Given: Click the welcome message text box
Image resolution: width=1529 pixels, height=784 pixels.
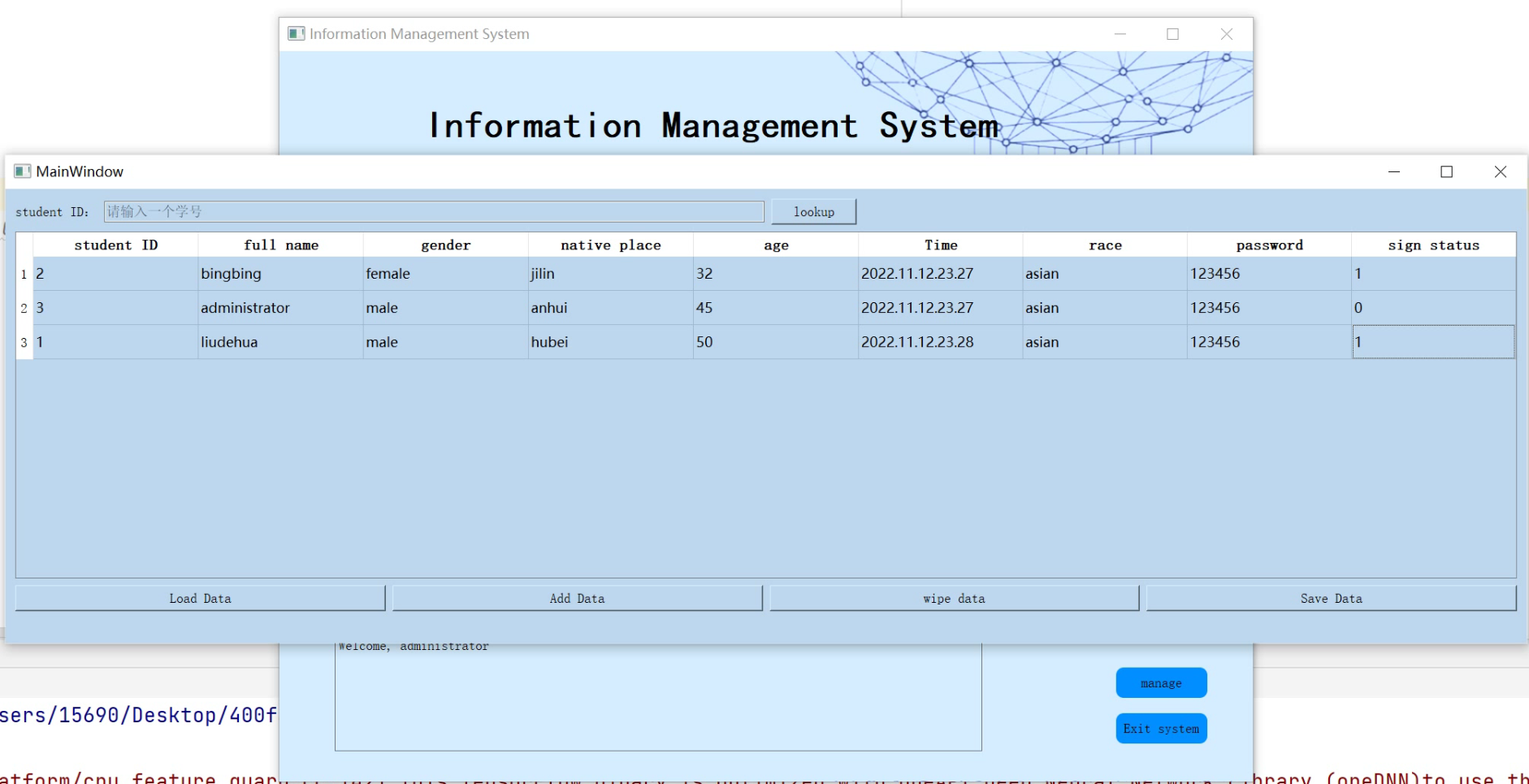Looking at the screenshot, I should tap(658, 697).
